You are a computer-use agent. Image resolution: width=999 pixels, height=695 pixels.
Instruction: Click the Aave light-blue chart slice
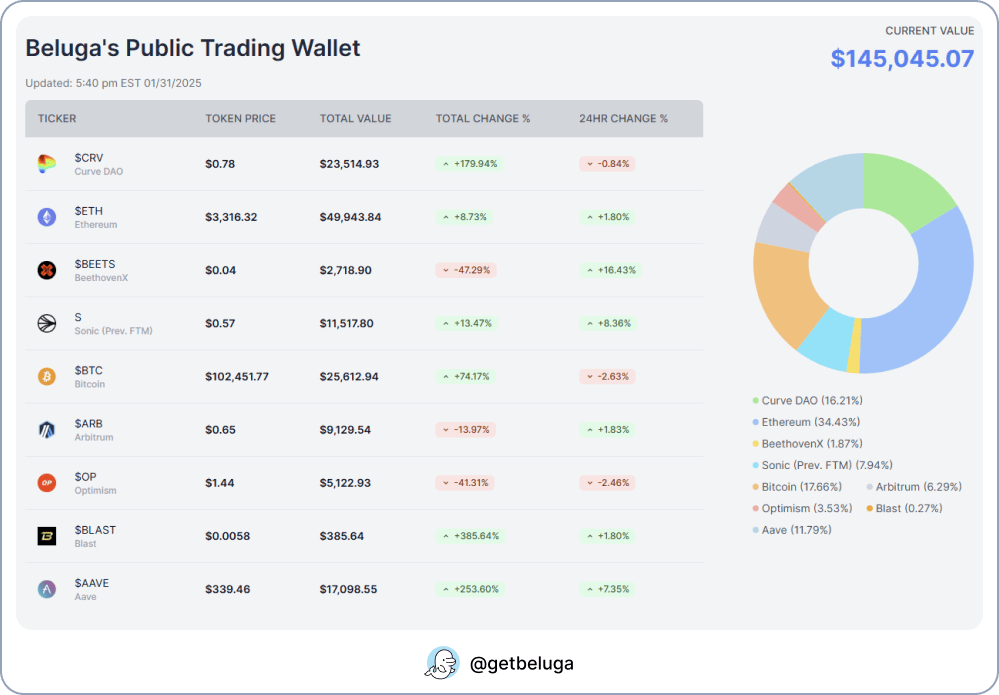(x=831, y=183)
